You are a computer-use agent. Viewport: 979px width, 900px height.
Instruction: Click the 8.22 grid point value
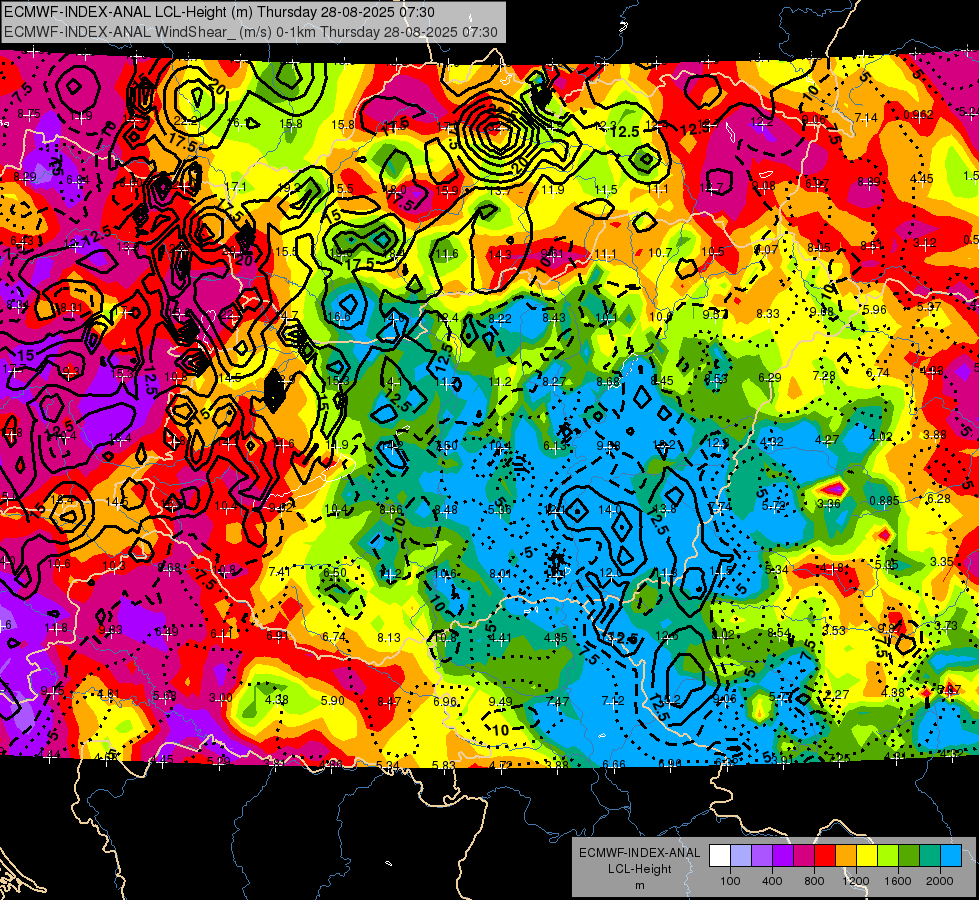click(x=499, y=319)
